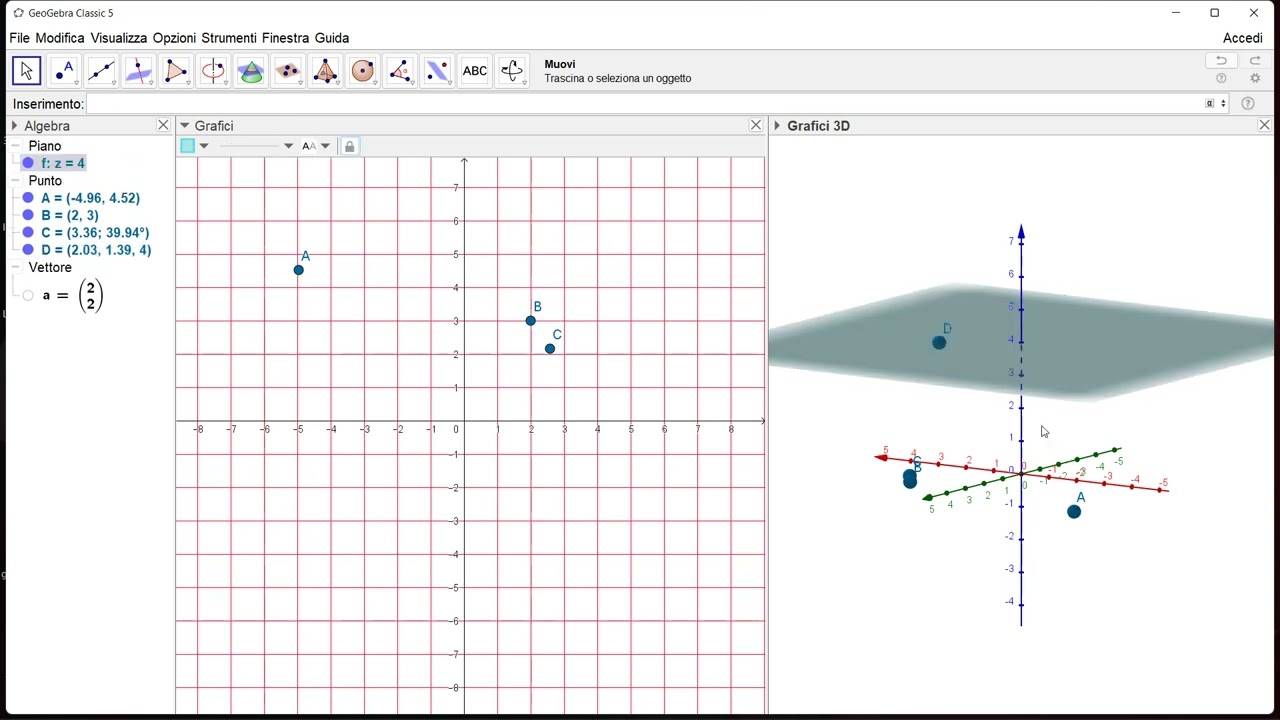
Task: Click point C in the 2D graphics view
Action: pos(550,349)
